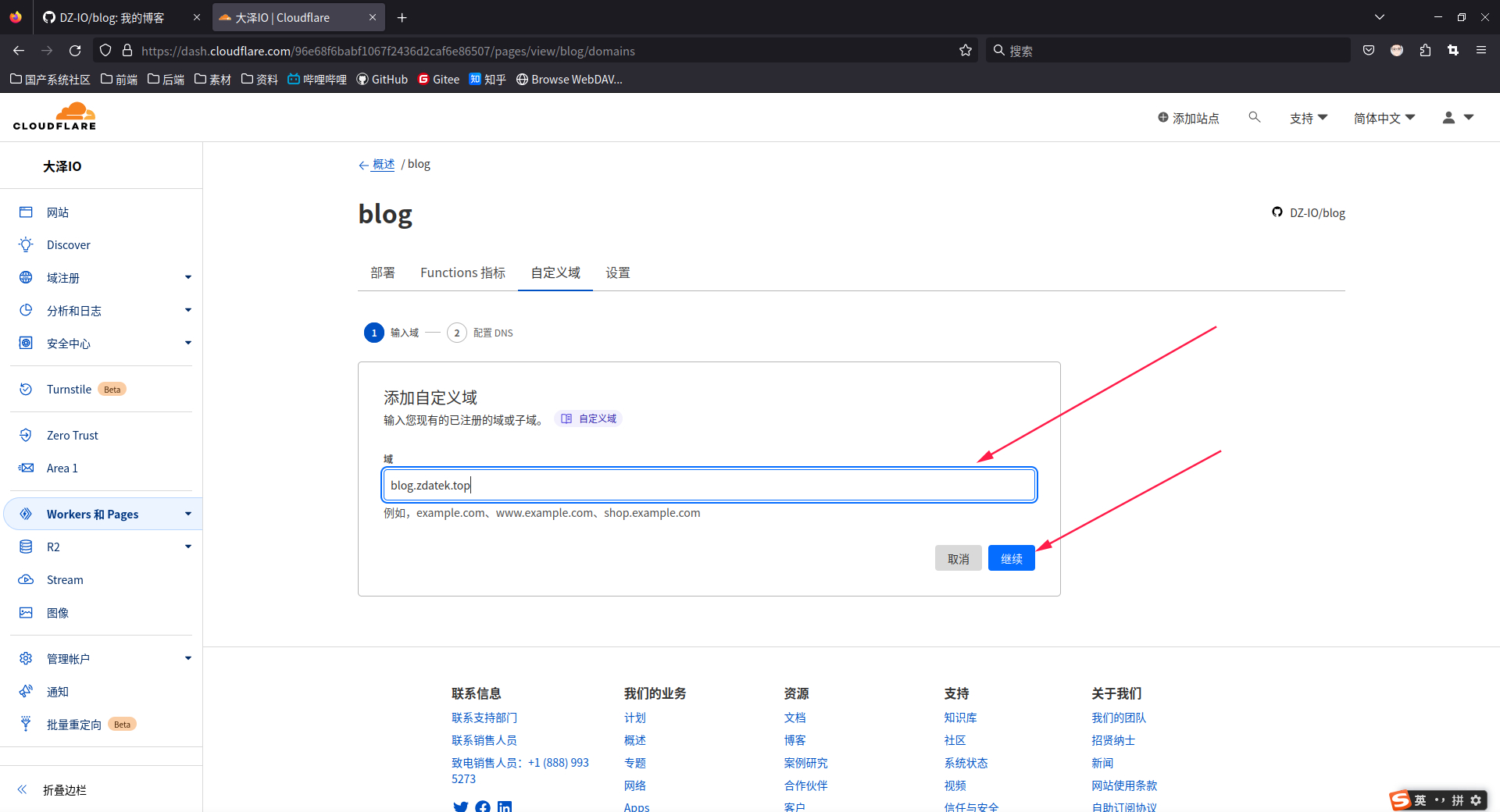This screenshot has height=812, width=1500.
Task: Switch to the Functions 指标 tab
Action: point(462,272)
